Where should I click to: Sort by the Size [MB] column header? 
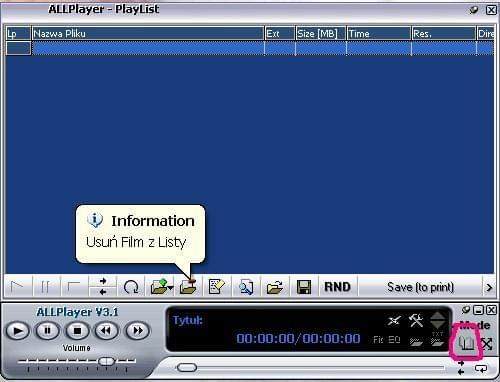[x=320, y=34]
